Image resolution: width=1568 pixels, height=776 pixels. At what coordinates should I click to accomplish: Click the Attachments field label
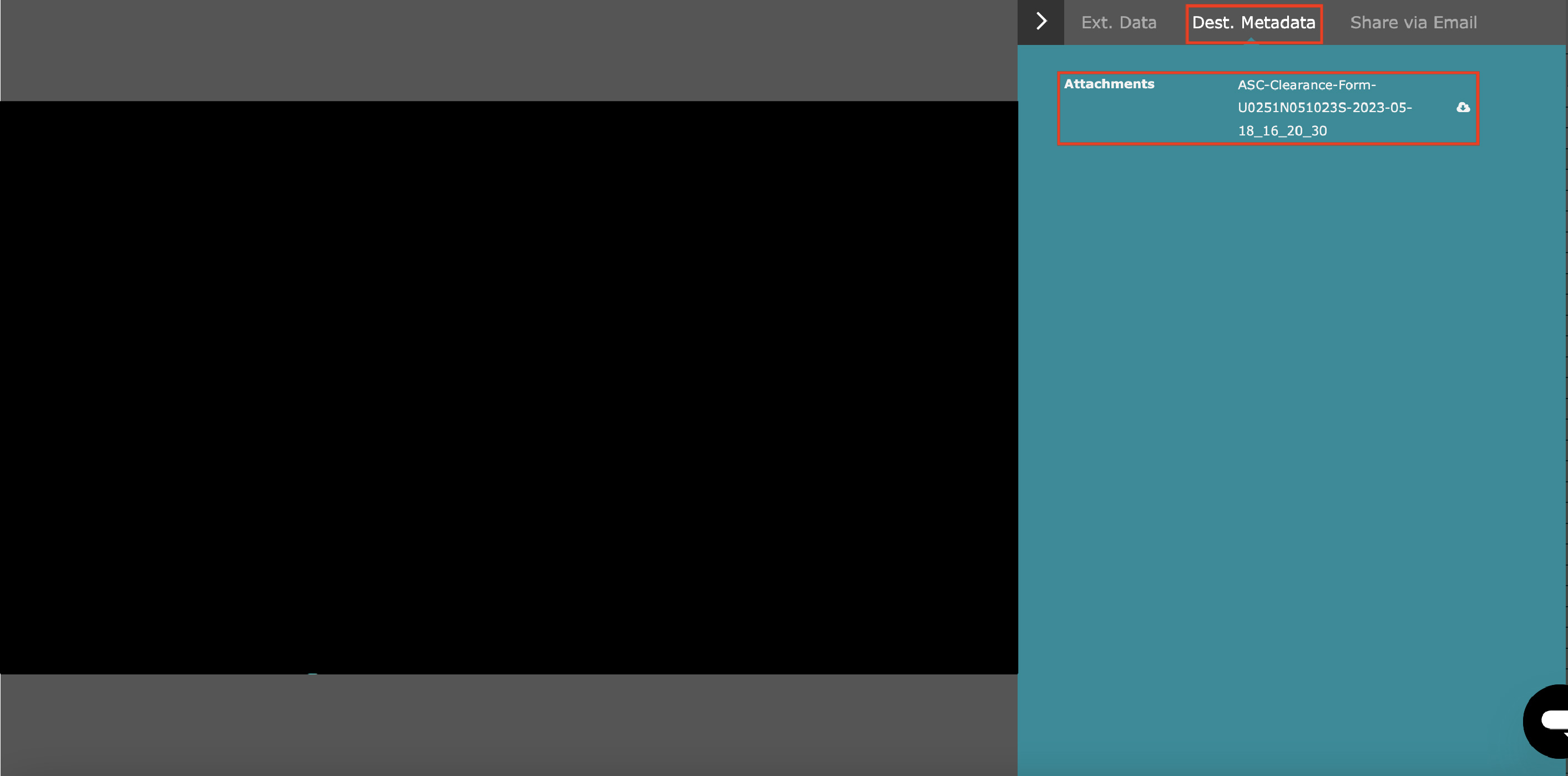tap(1109, 84)
